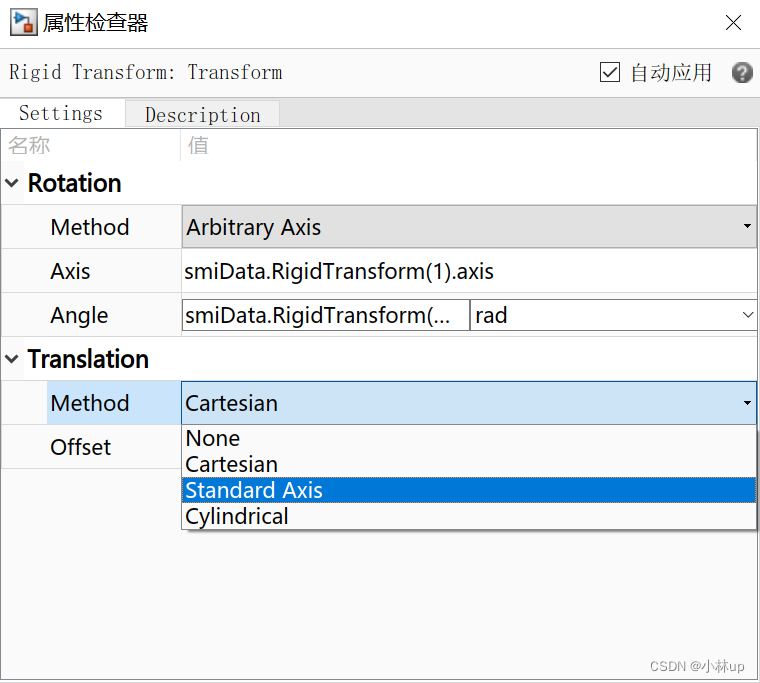Click the Property Inspector window icon

(x=23, y=23)
